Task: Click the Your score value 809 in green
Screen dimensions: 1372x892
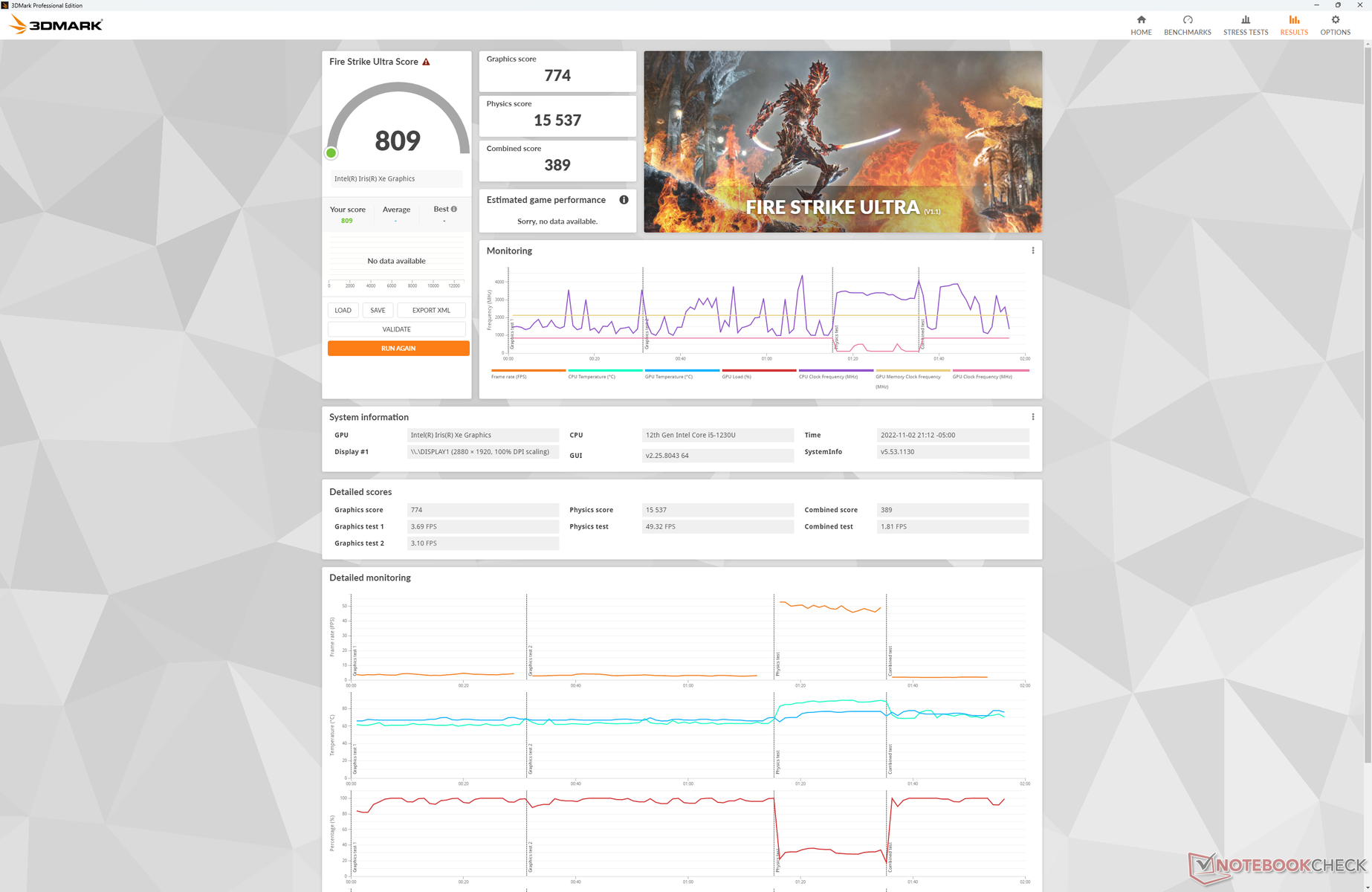Action: pos(347,221)
